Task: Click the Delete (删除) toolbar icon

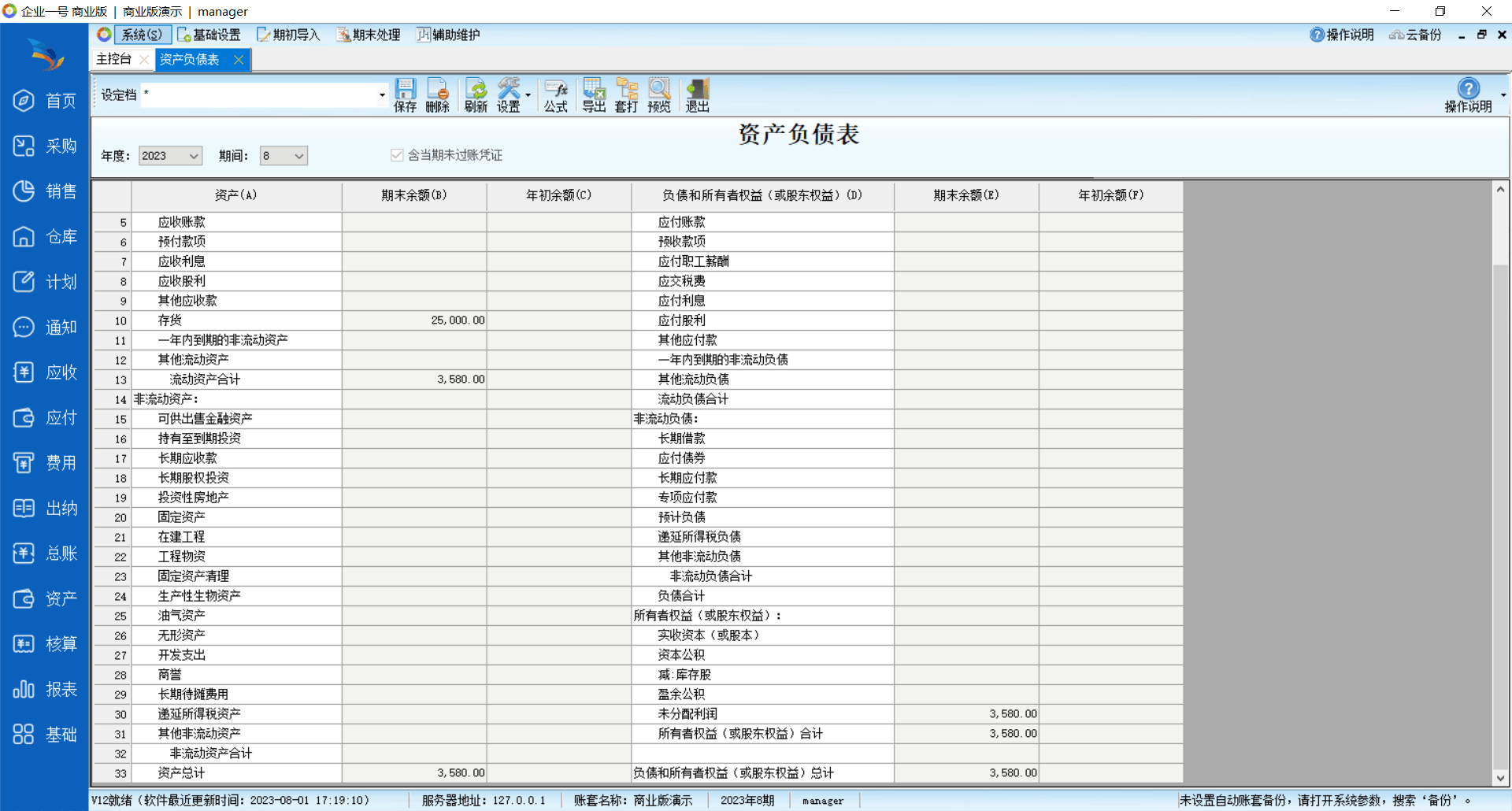Action: pos(437,94)
